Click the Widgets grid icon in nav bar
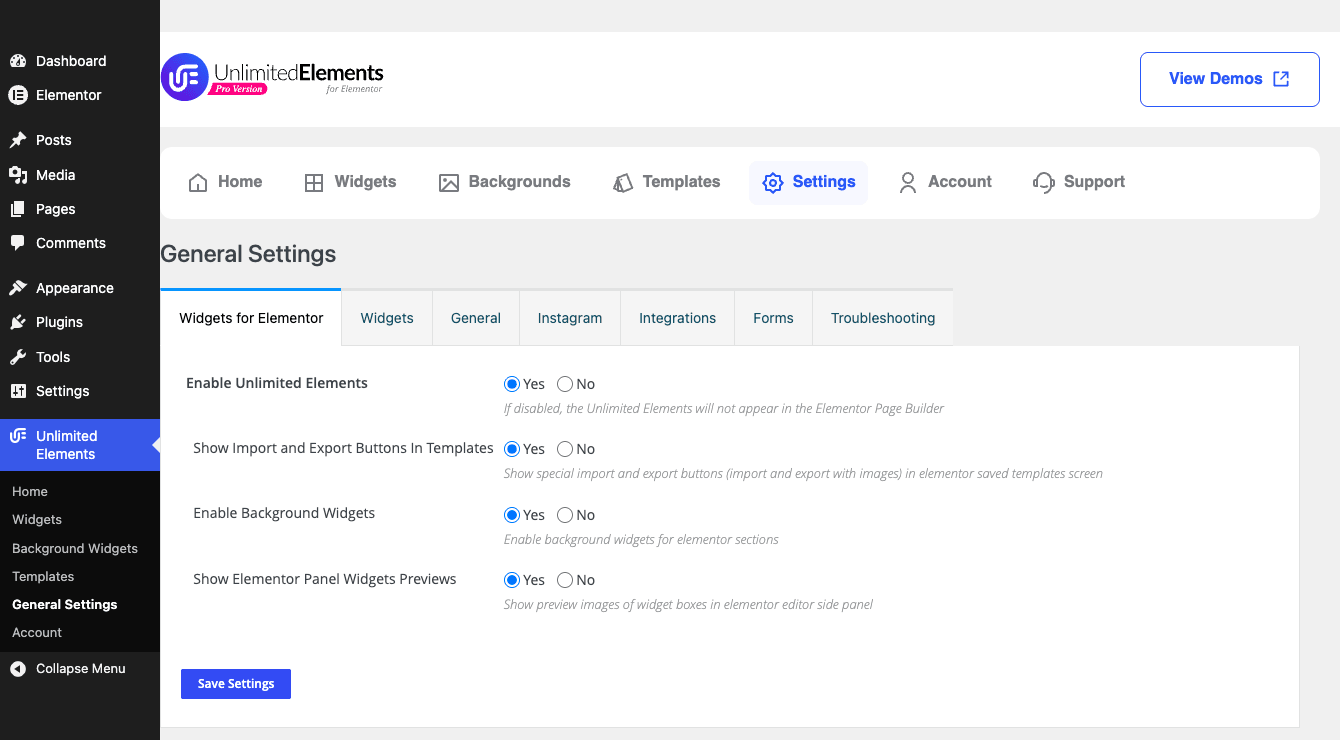 pos(314,182)
